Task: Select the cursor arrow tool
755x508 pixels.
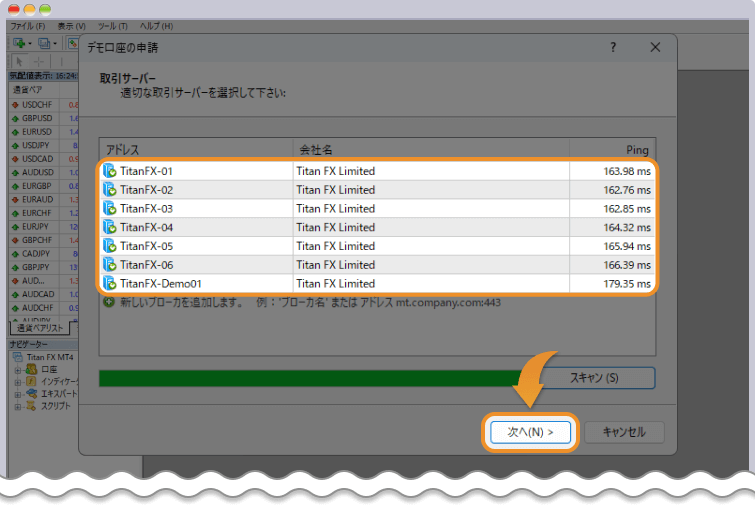Action: 19,62
